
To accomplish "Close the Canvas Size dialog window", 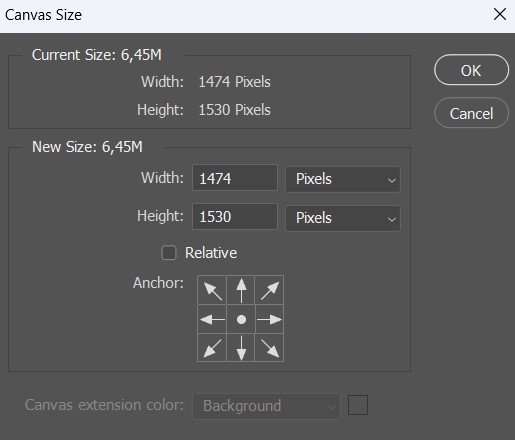I will click(x=500, y=14).
